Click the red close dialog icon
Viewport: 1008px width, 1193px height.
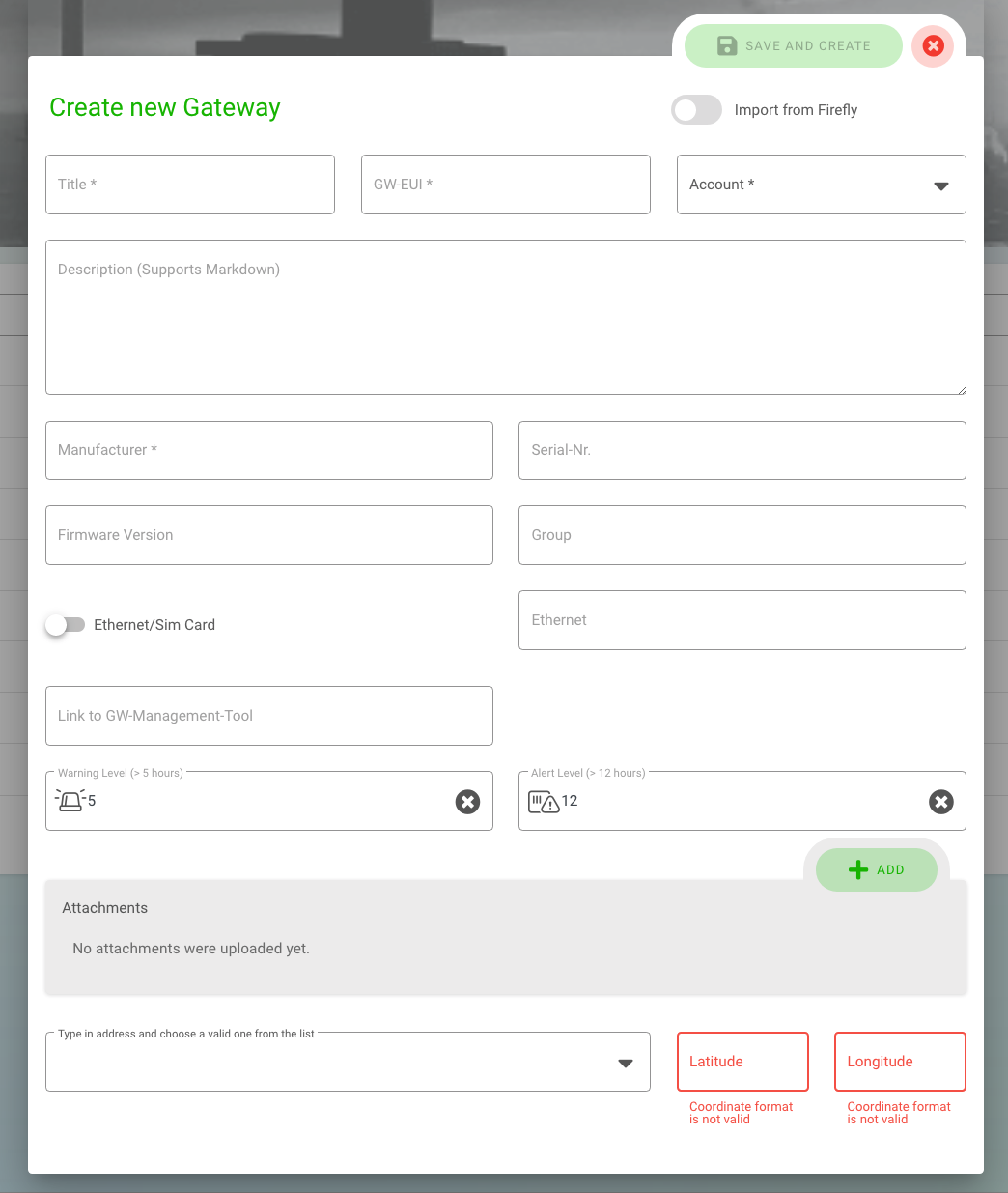933,45
